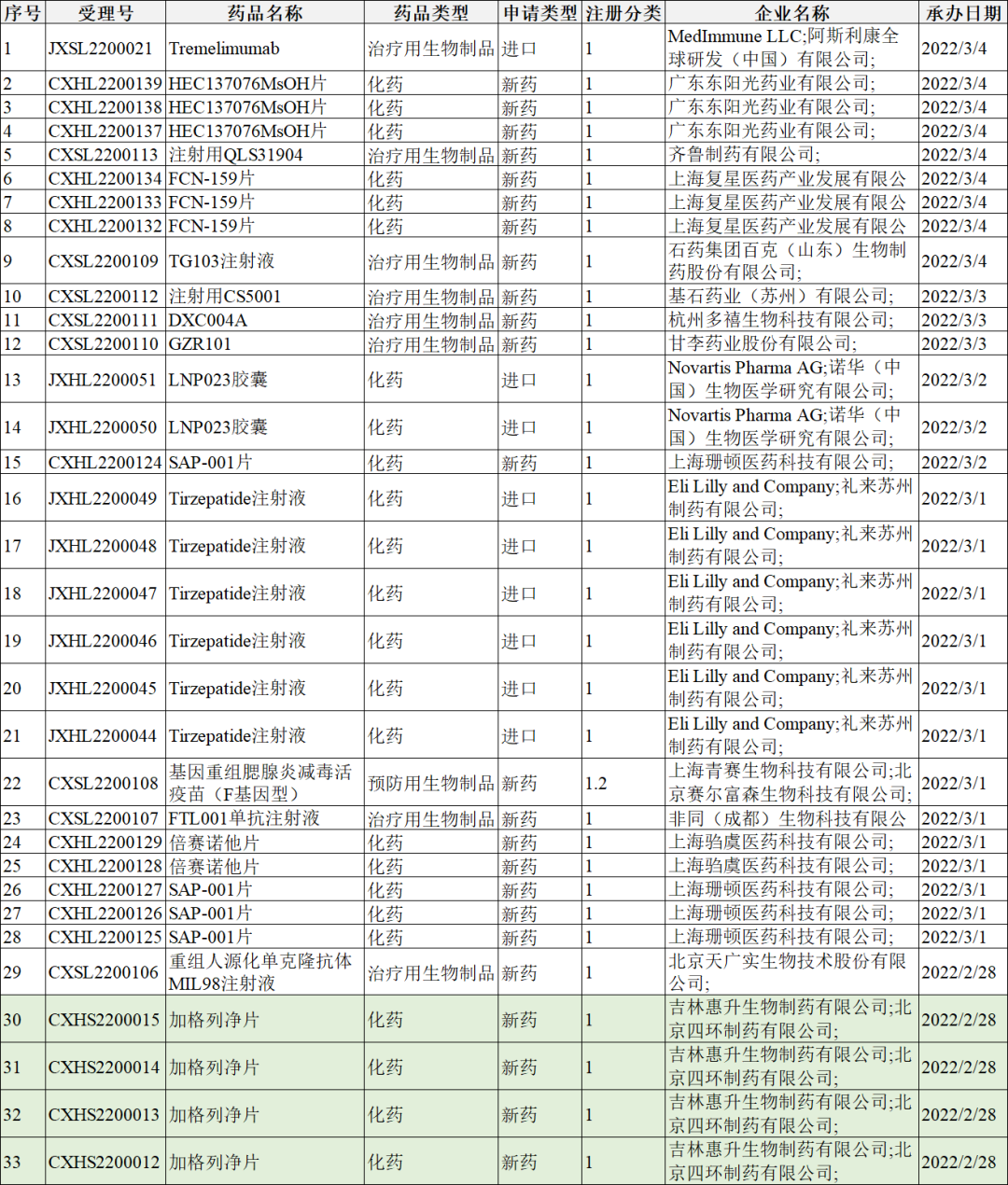Click cell CXHL2200129

click(x=105, y=842)
